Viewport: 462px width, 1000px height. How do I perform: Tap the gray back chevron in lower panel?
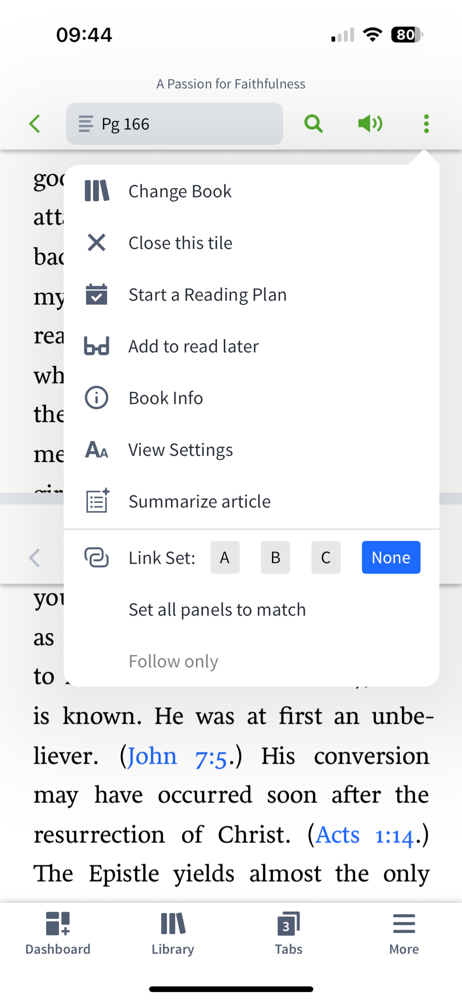point(34,558)
